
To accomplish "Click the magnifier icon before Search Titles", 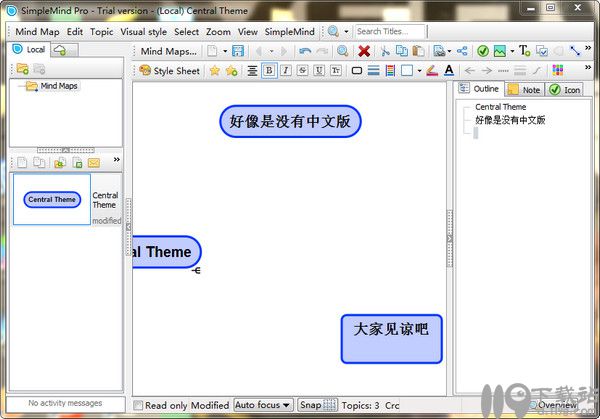I will point(333,31).
